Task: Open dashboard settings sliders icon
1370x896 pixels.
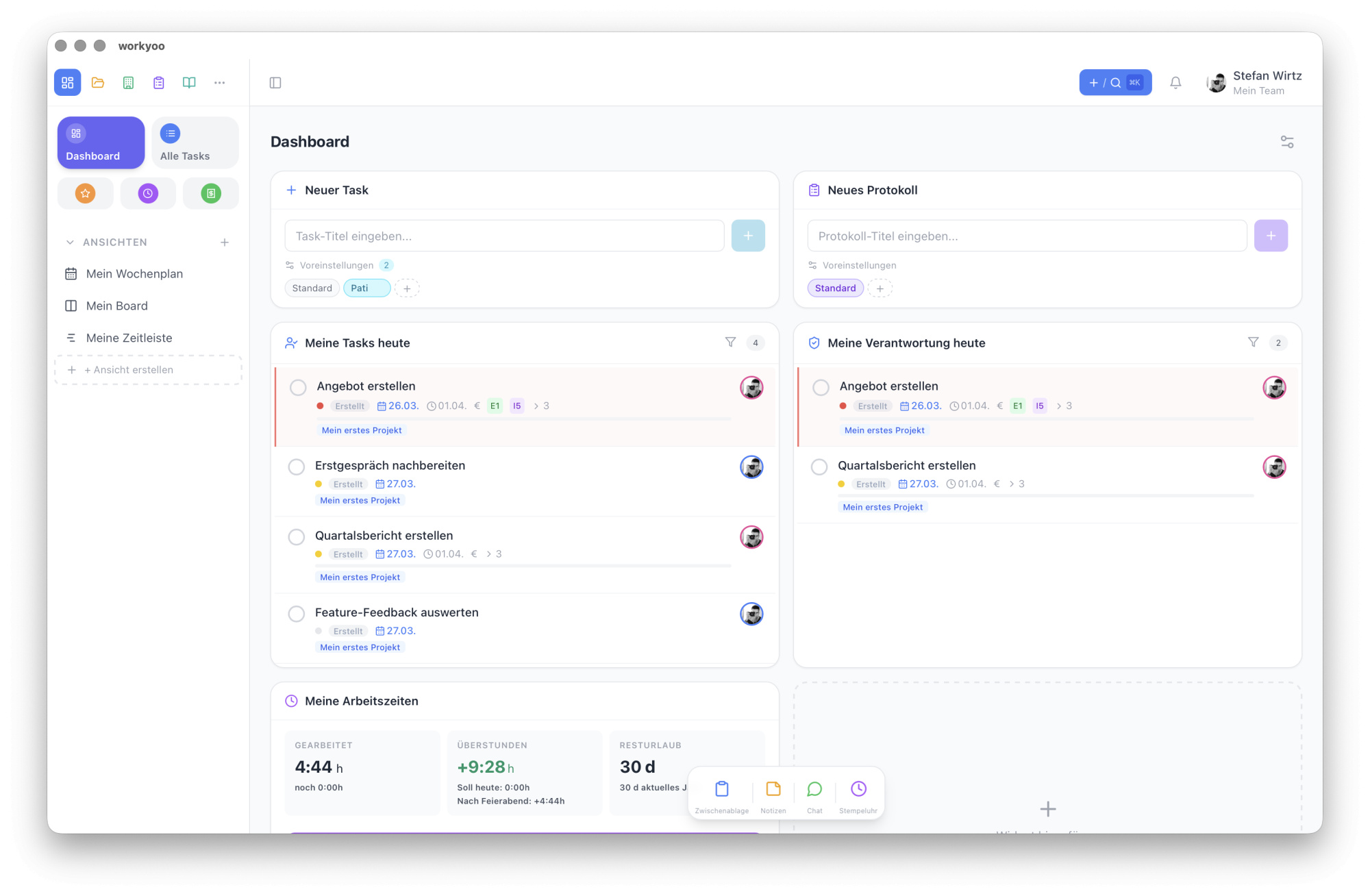Action: (1287, 142)
